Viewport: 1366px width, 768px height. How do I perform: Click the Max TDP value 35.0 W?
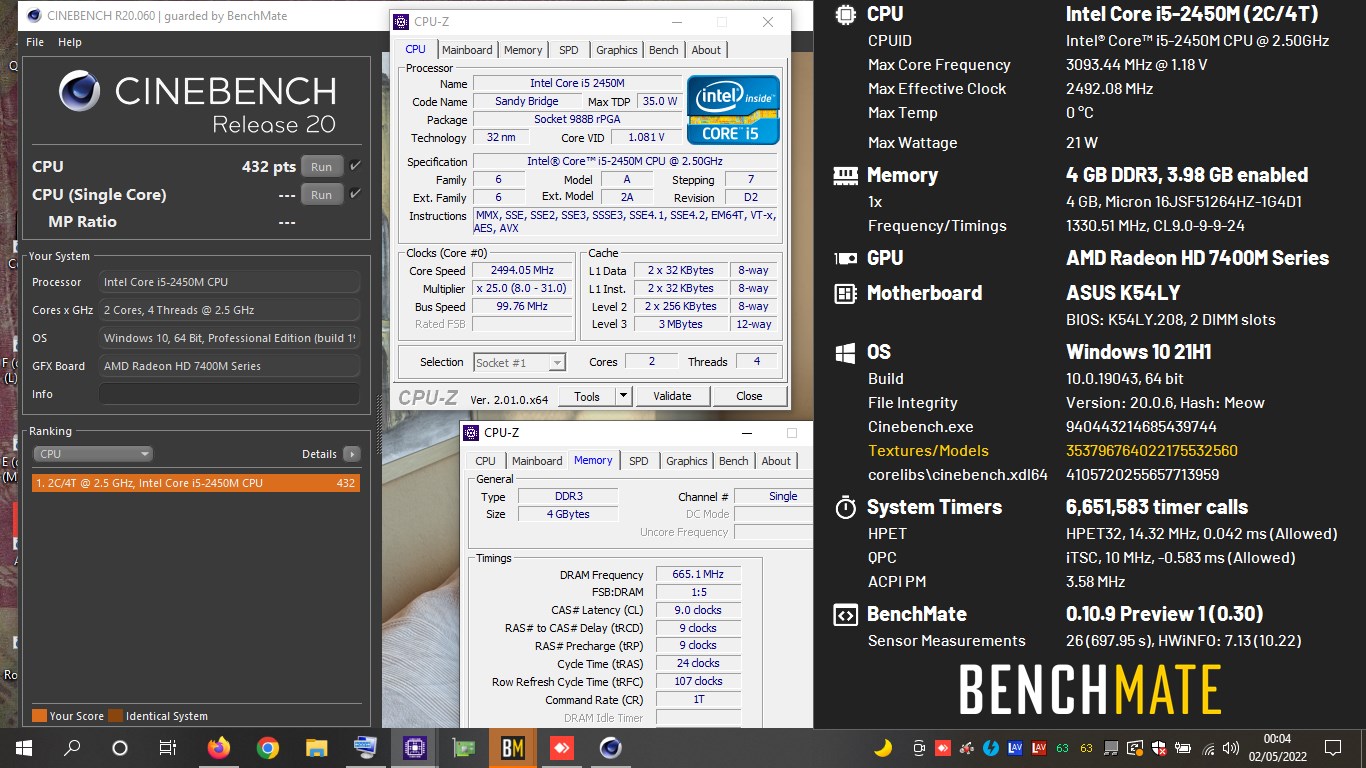tap(660, 101)
